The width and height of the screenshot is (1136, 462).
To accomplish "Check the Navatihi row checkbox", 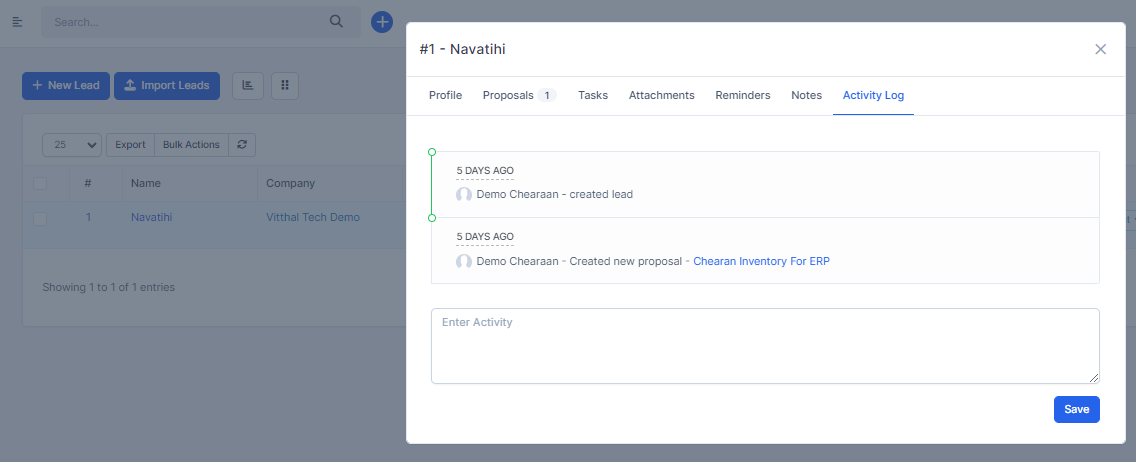I will click(40, 218).
